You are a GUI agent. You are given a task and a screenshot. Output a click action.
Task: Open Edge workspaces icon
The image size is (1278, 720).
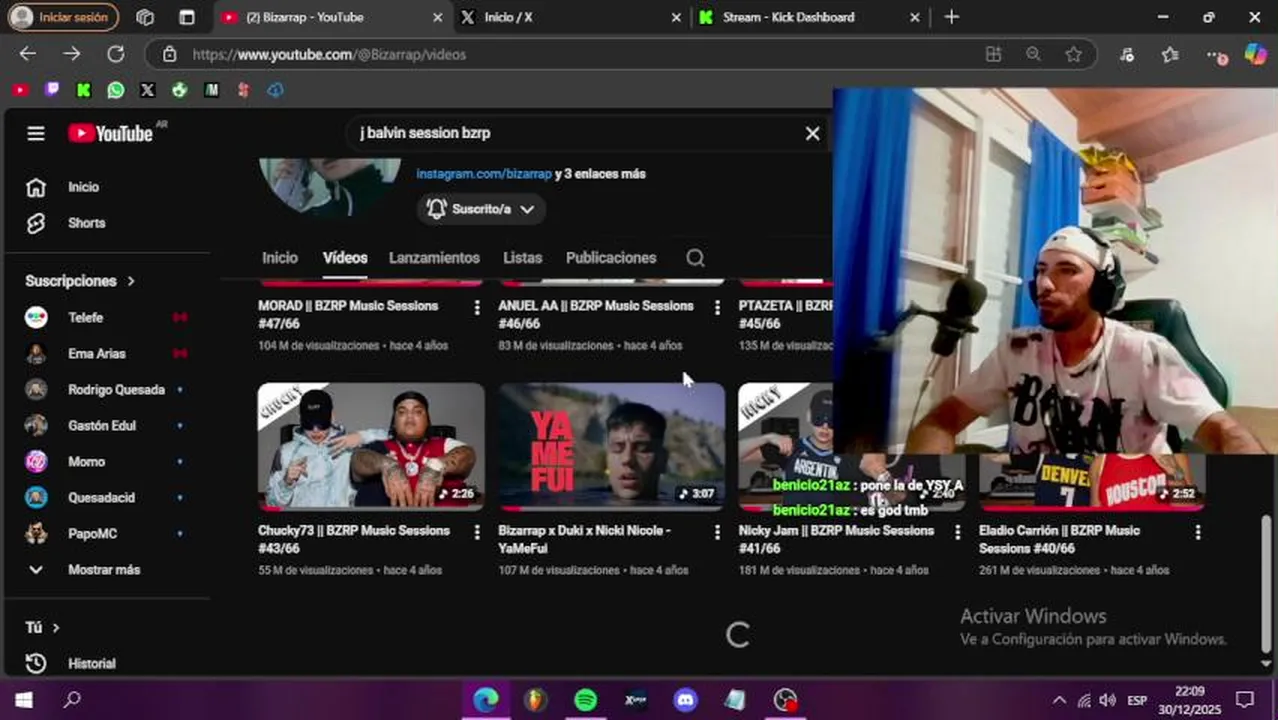(x=145, y=17)
